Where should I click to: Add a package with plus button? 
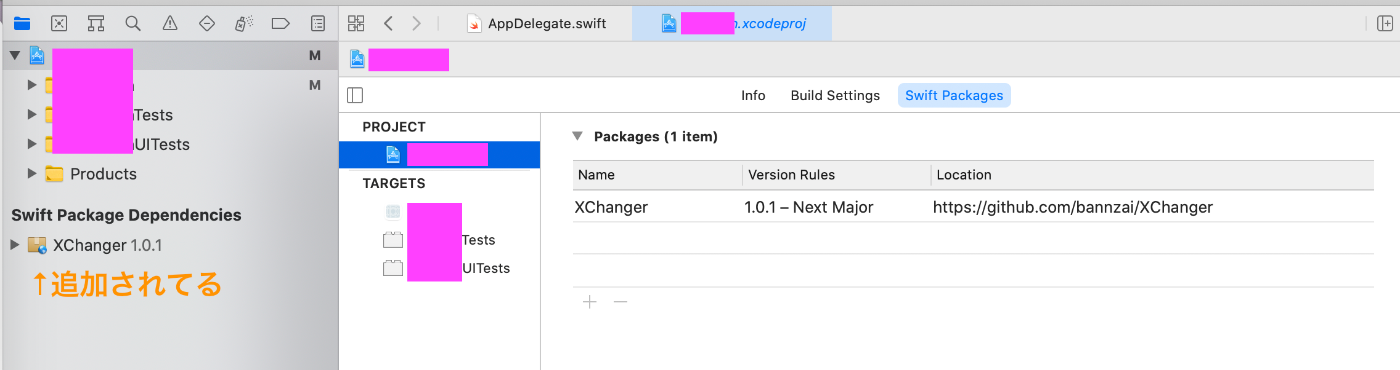pos(589,302)
